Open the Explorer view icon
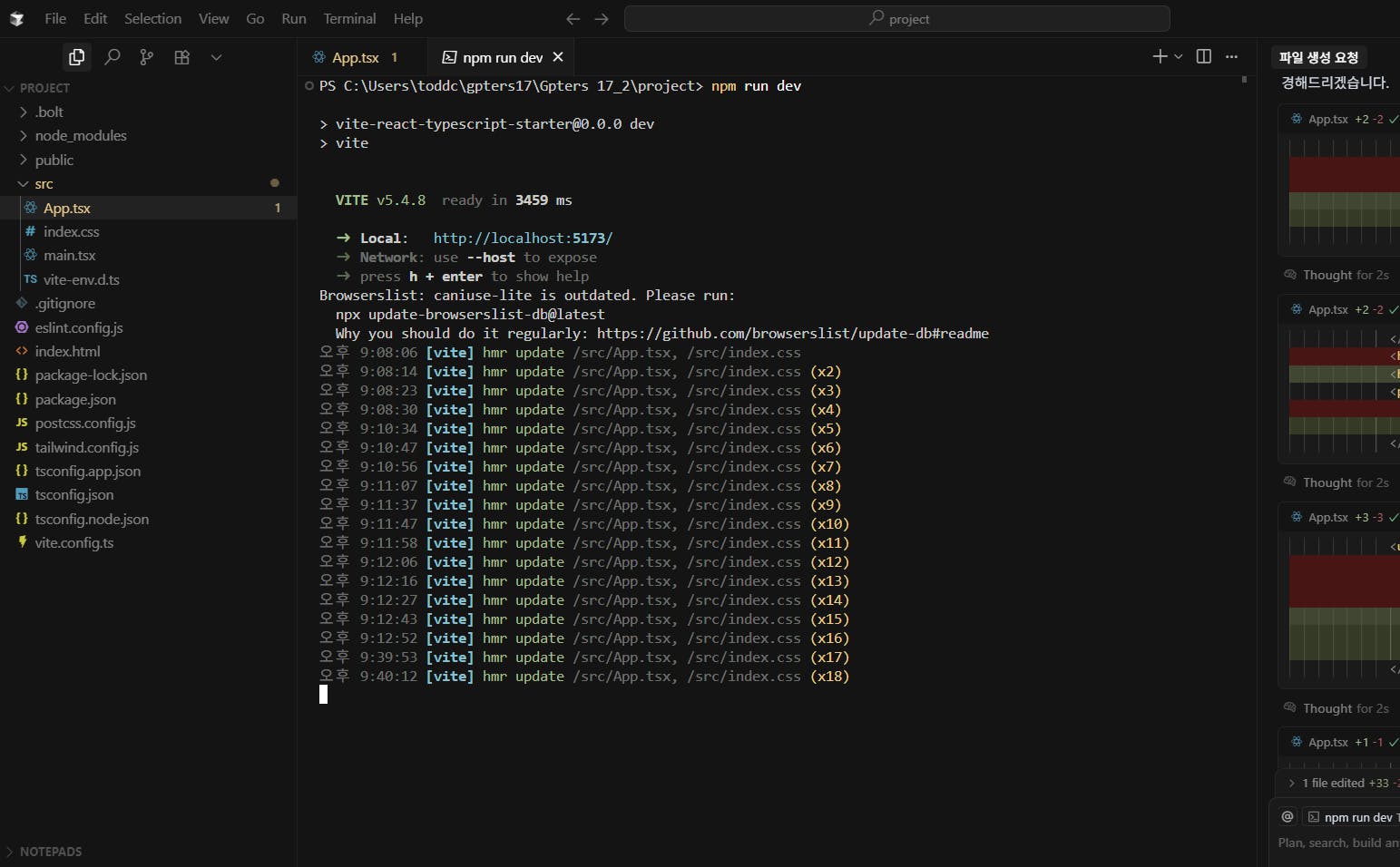1400x867 pixels. click(x=76, y=57)
